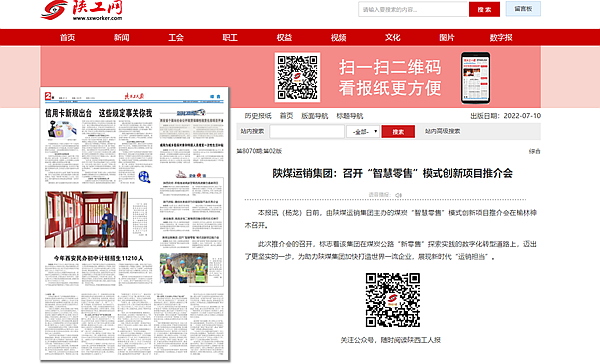Click the 扫一扫二维码 banner text

click(x=390, y=67)
